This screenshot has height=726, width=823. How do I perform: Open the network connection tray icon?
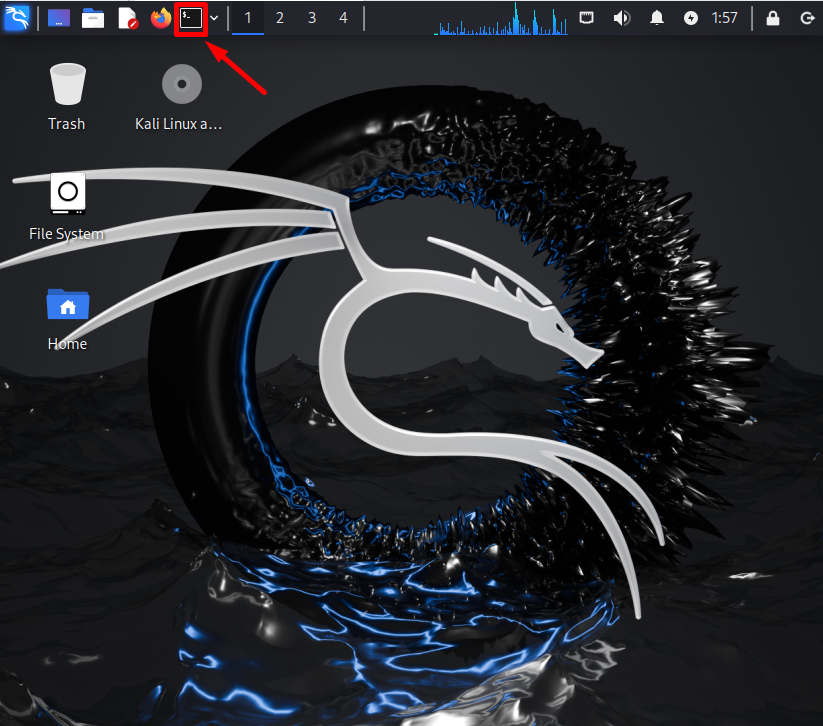(586, 18)
